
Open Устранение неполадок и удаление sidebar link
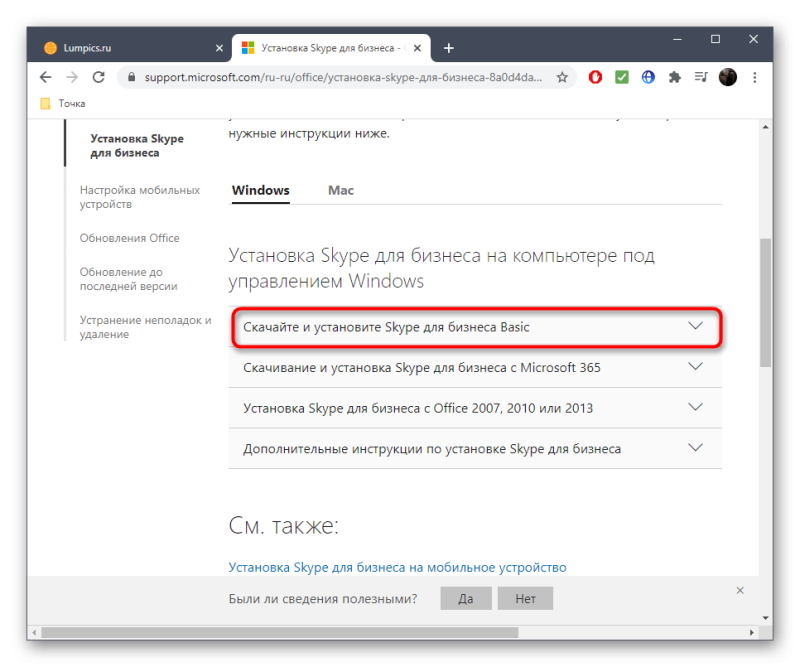(x=145, y=327)
